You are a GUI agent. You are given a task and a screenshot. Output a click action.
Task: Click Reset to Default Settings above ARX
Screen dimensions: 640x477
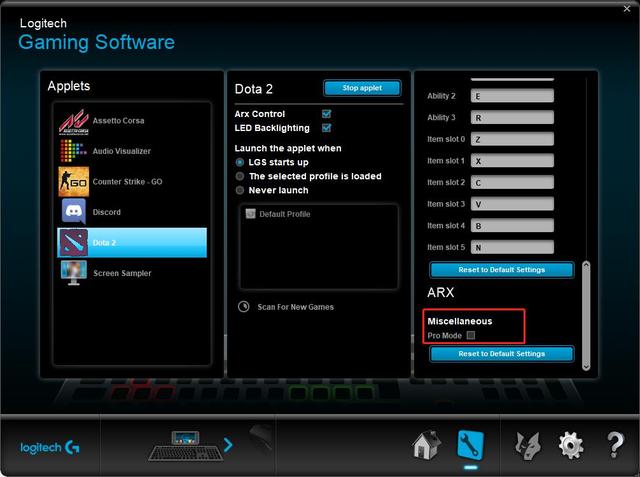coord(502,270)
